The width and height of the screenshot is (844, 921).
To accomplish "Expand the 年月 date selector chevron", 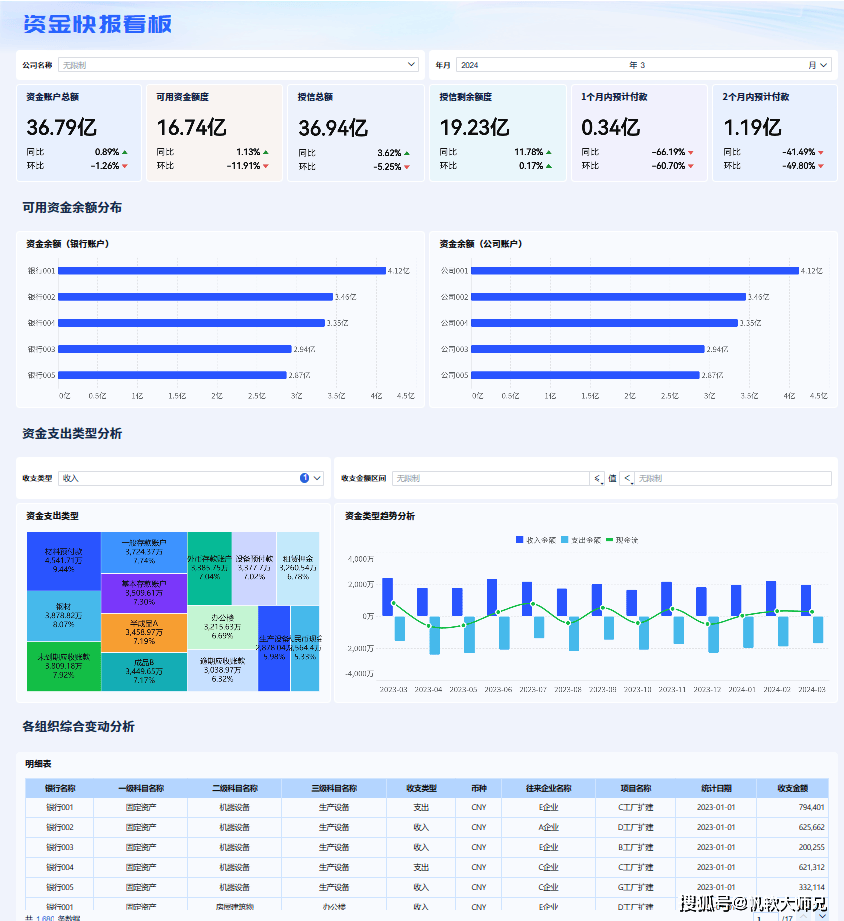I will click(x=824, y=65).
